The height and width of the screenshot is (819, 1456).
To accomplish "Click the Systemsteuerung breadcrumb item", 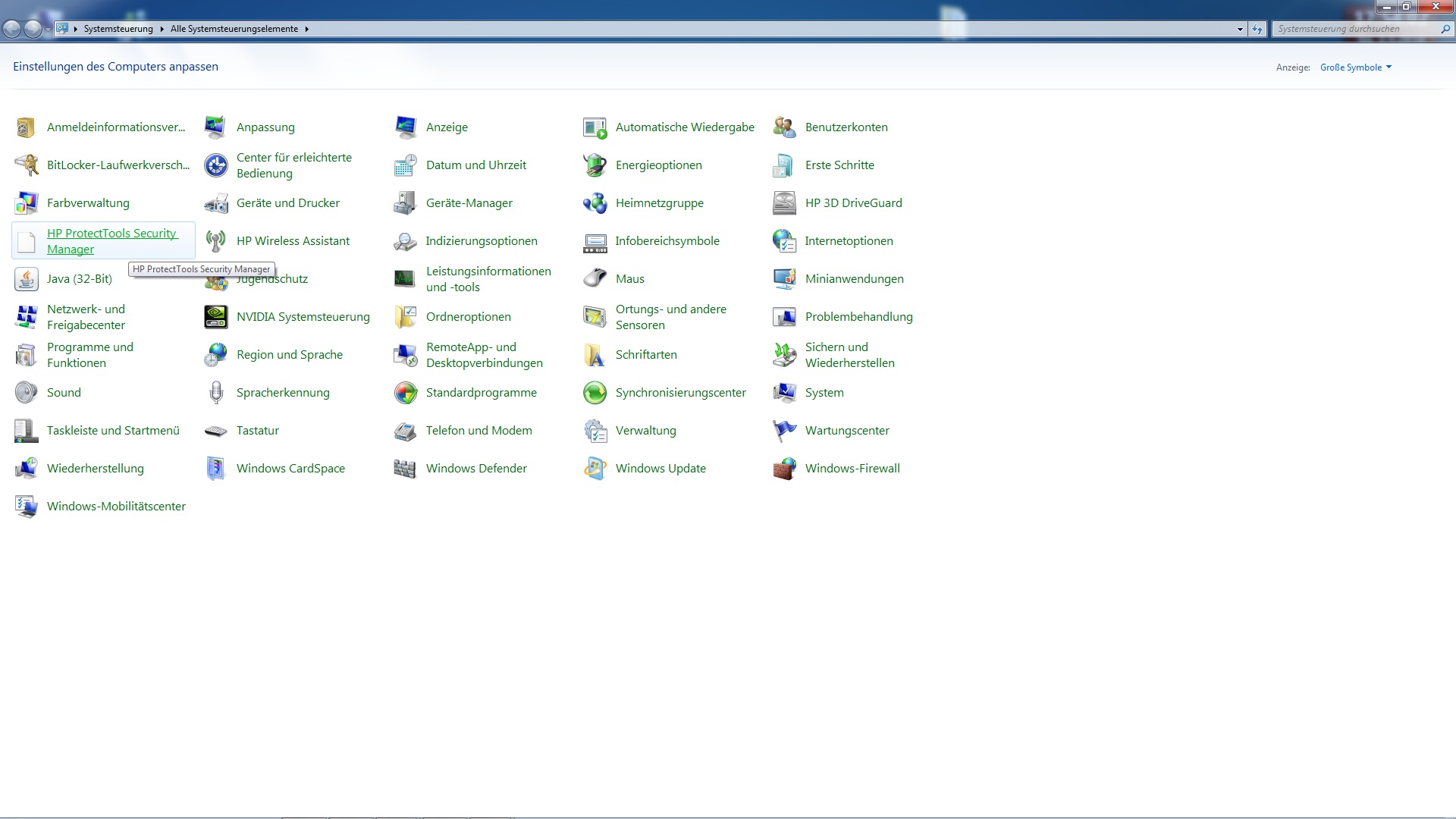I will [x=118, y=30].
